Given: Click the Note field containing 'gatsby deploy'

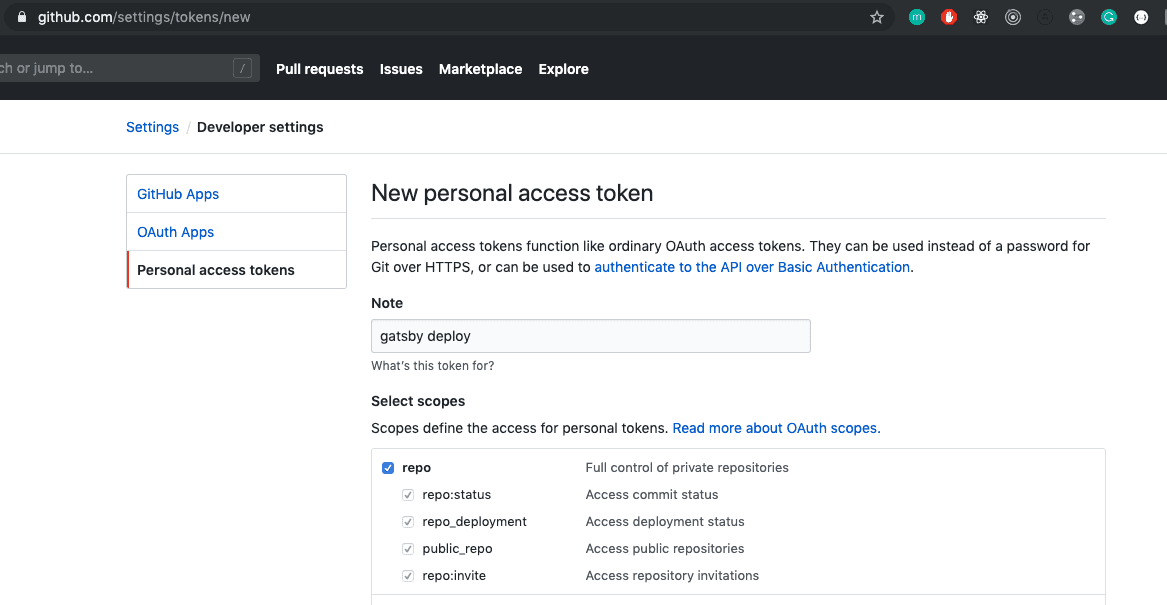Looking at the screenshot, I should click(591, 336).
